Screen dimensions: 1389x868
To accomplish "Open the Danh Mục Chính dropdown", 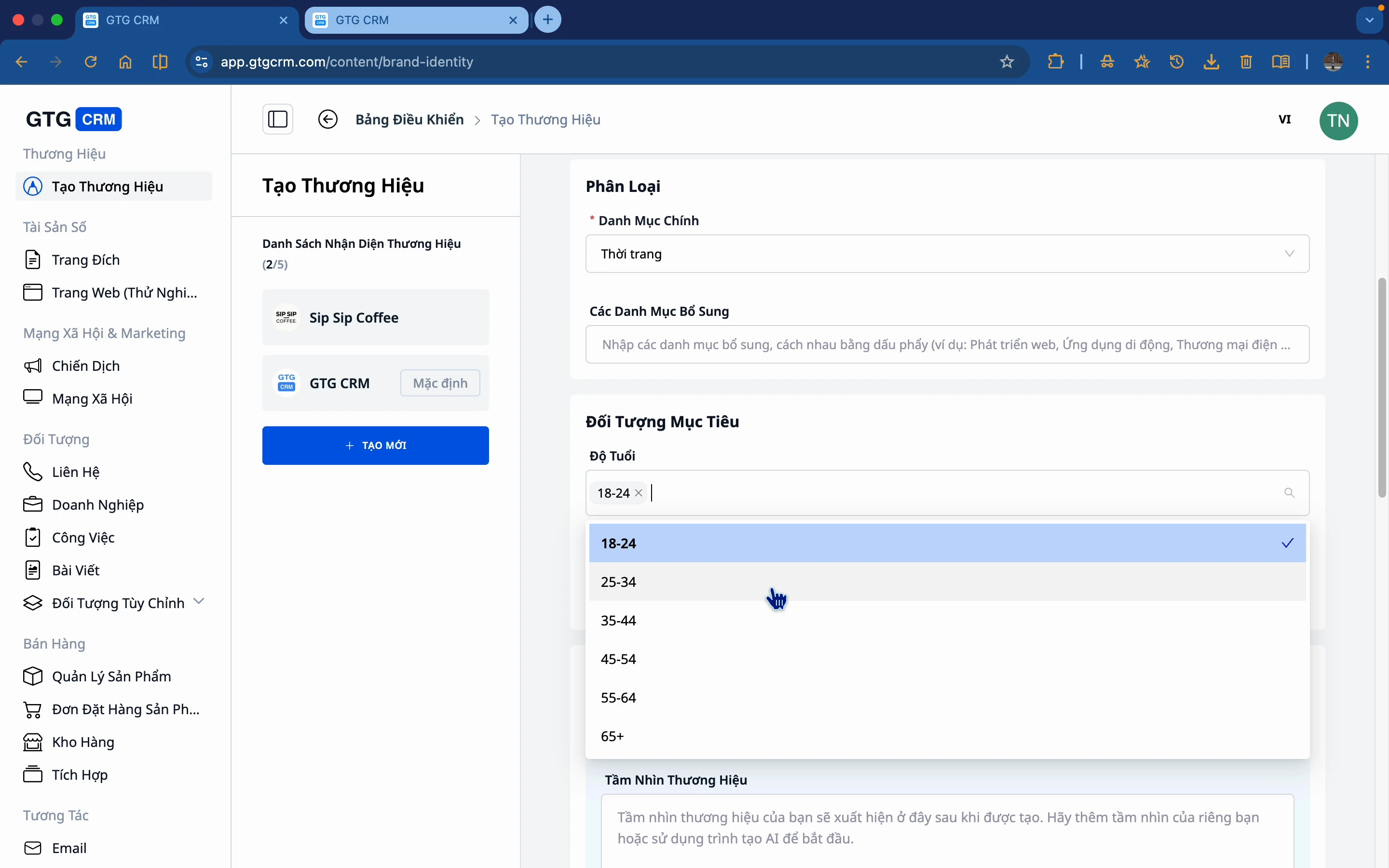I will (947, 254).
